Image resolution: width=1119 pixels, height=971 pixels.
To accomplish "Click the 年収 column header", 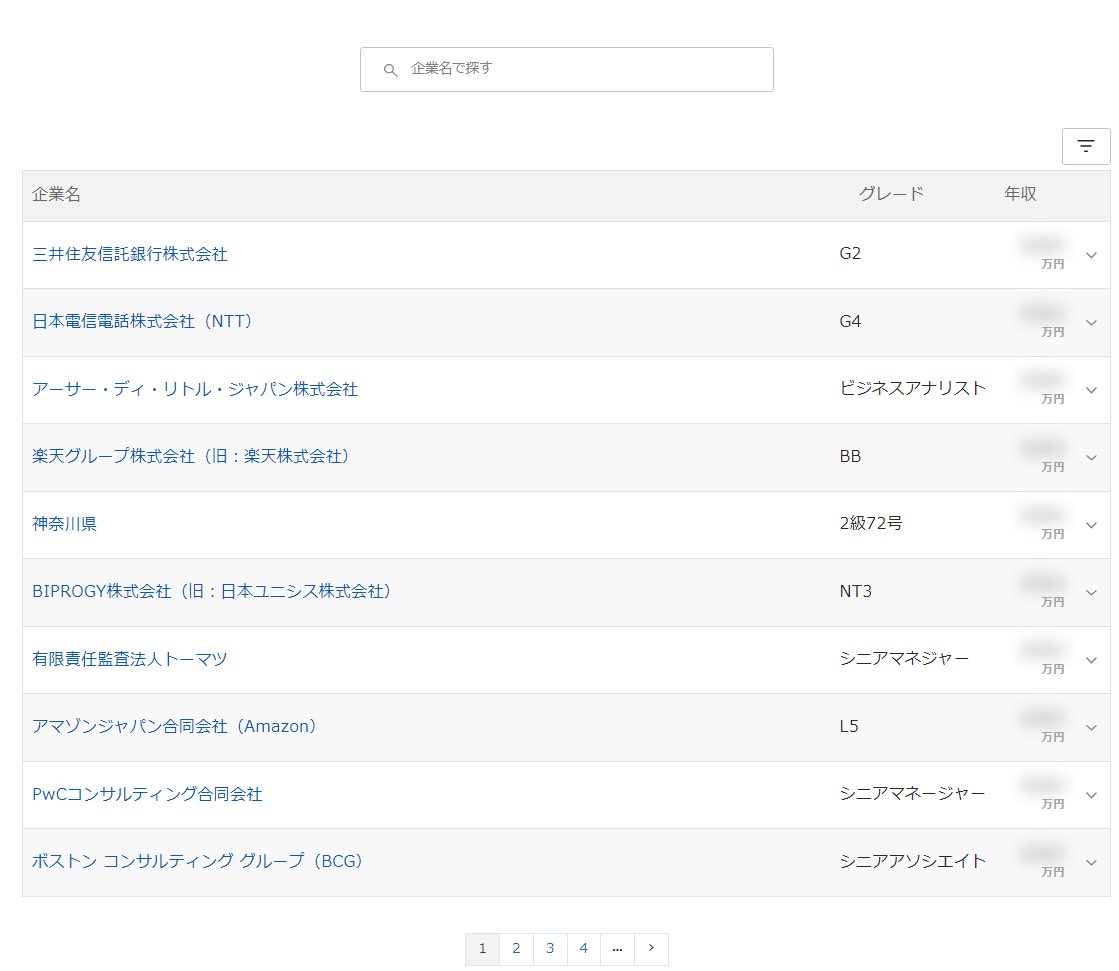I will (1020, 194).
